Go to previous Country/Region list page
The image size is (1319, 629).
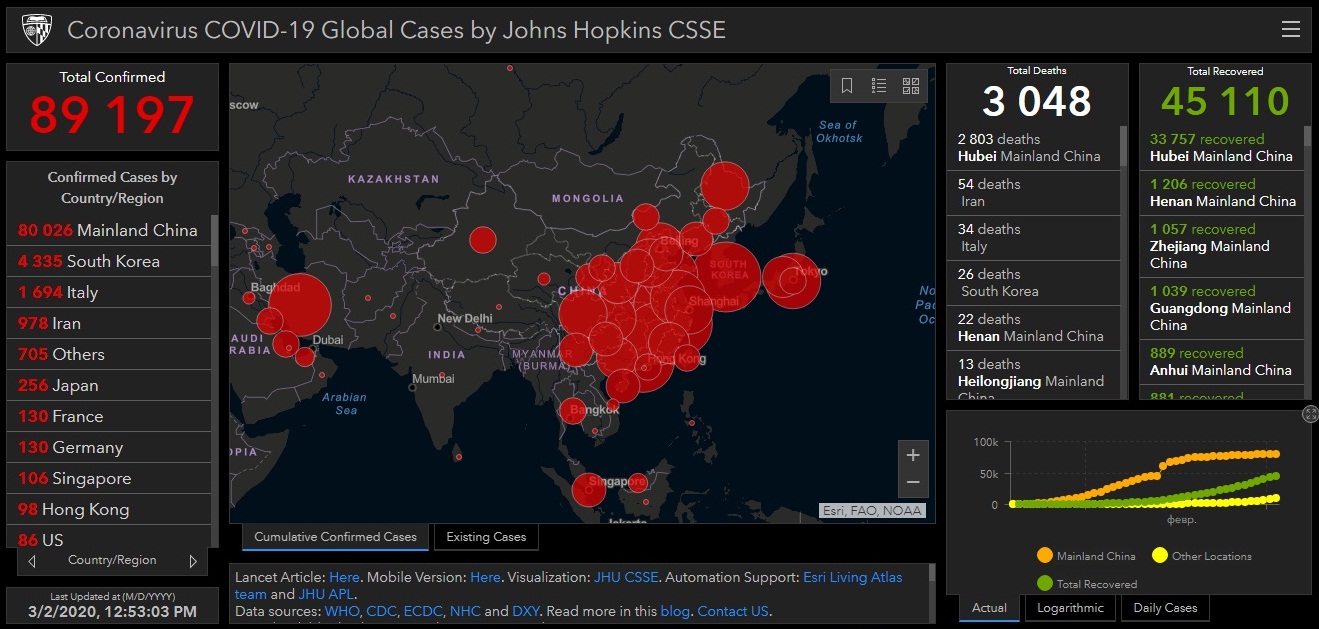(32, 561)
